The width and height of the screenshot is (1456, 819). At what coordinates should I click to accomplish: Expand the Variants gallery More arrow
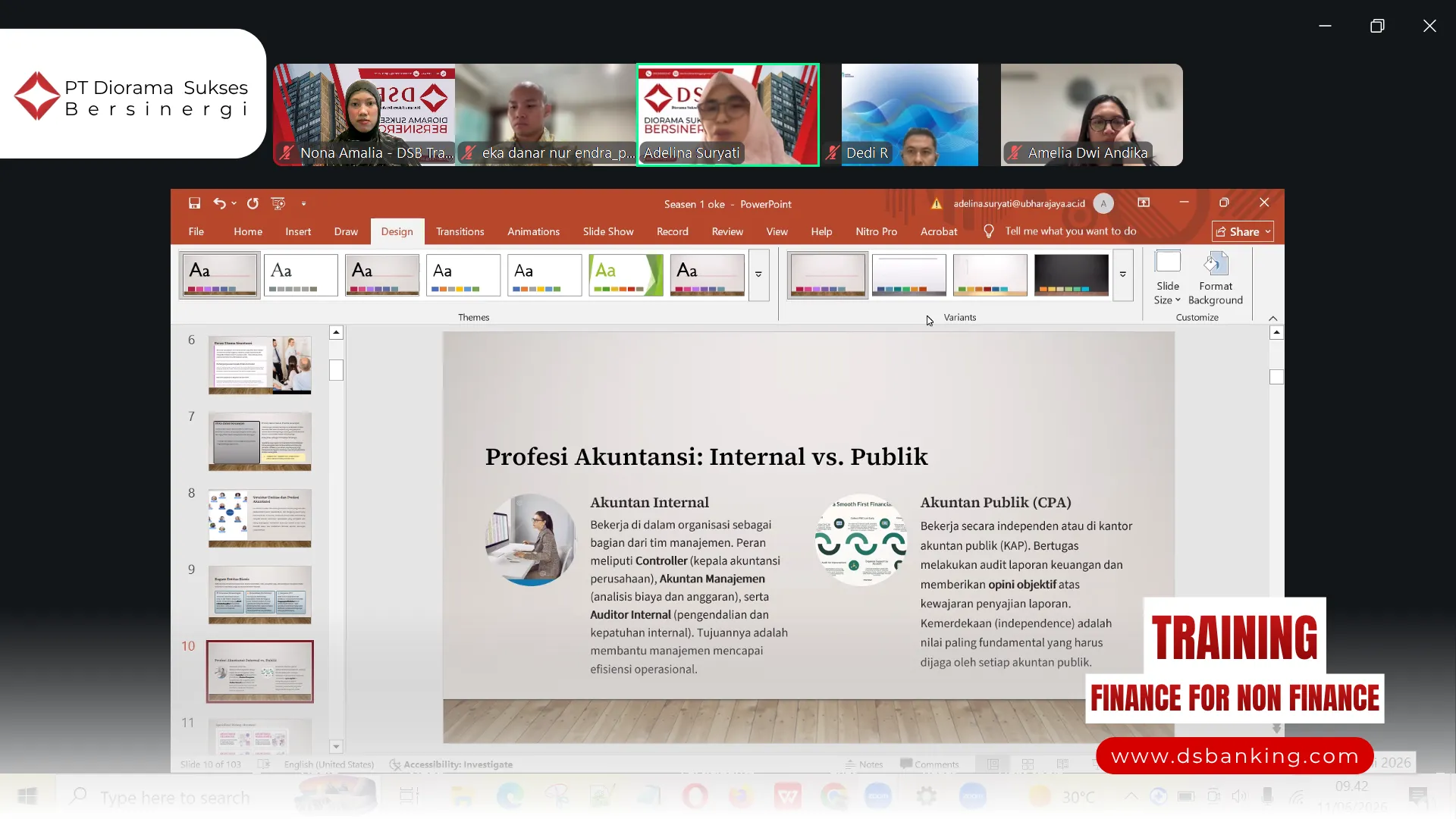1123,275
